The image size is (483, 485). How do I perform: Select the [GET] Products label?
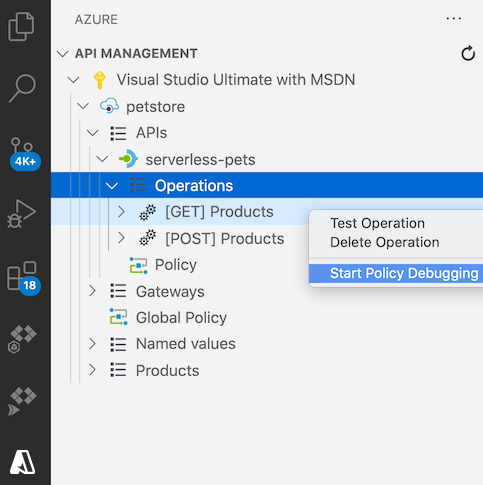(x=219, y=212)
